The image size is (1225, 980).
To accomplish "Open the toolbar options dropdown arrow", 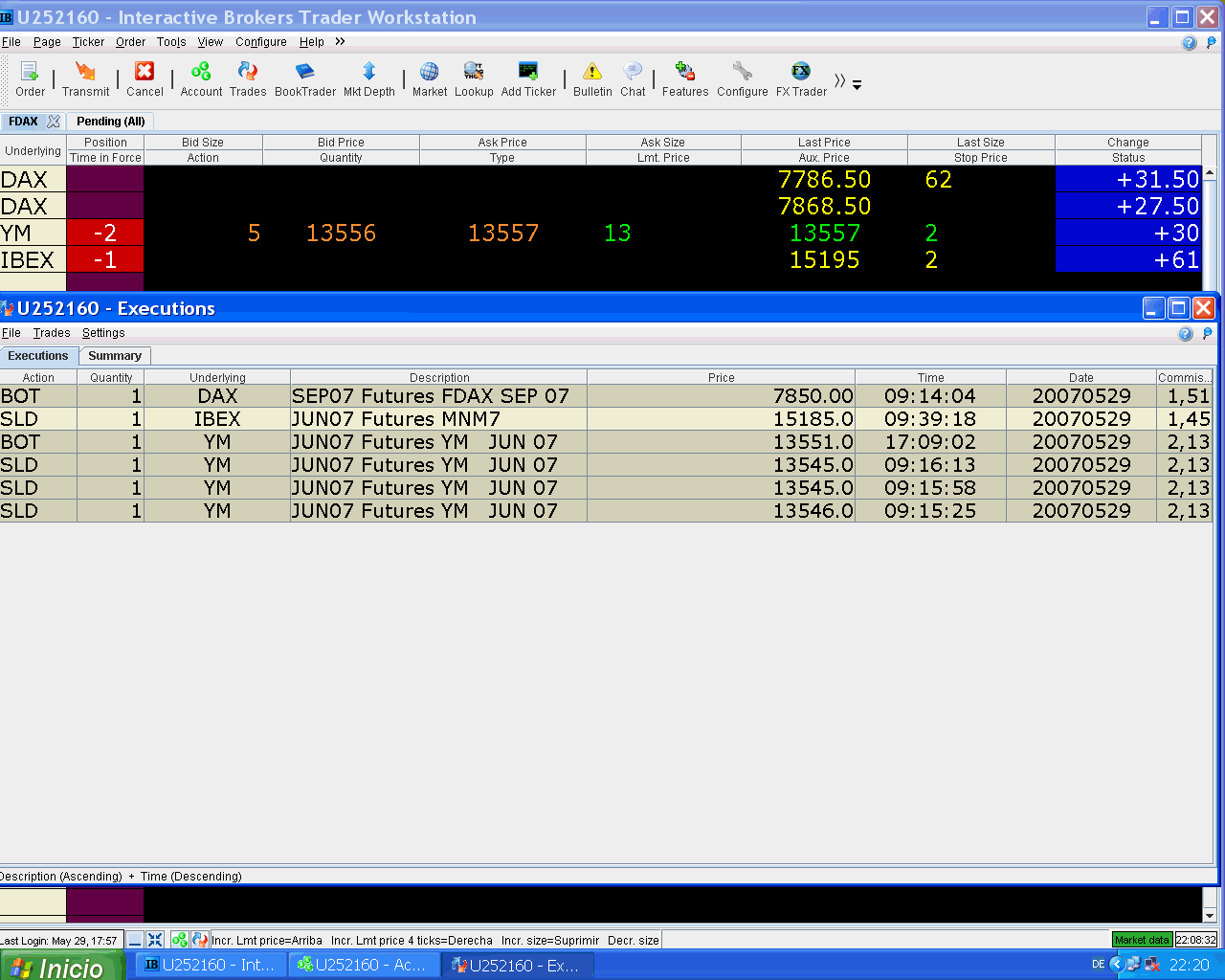I will (x=857, y=84).
